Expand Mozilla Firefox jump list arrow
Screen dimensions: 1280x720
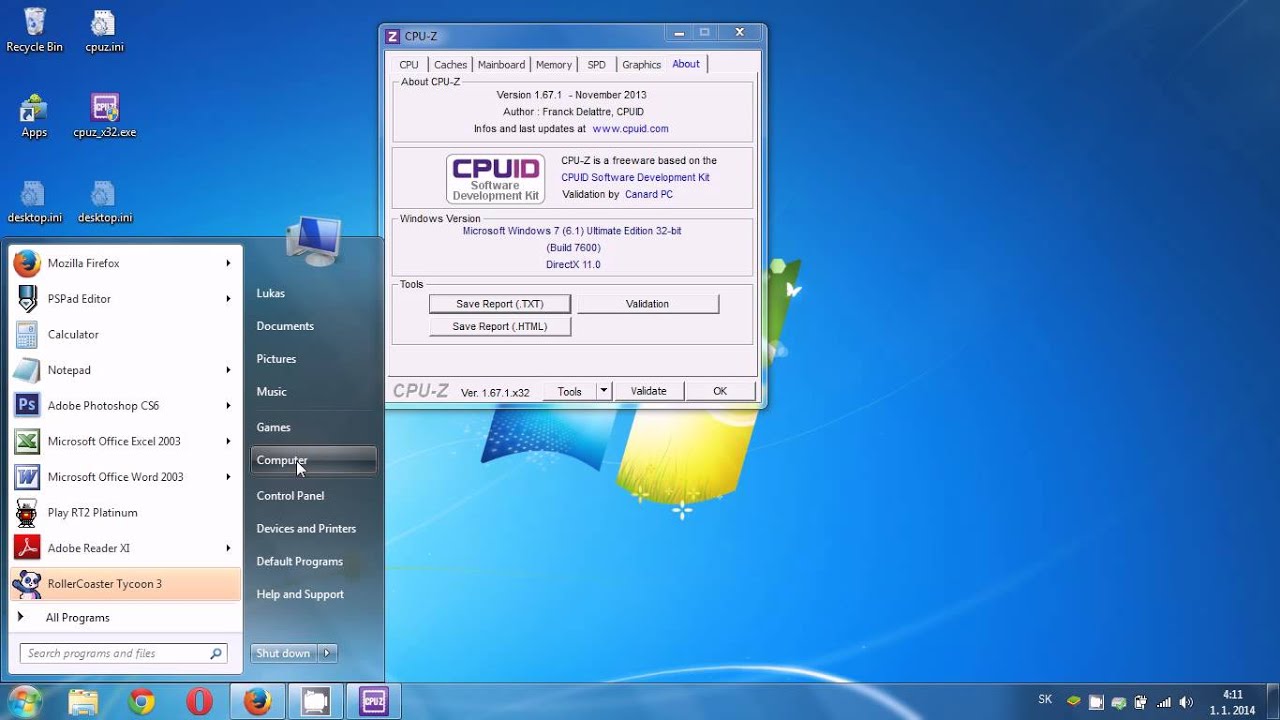pos(228,263)
